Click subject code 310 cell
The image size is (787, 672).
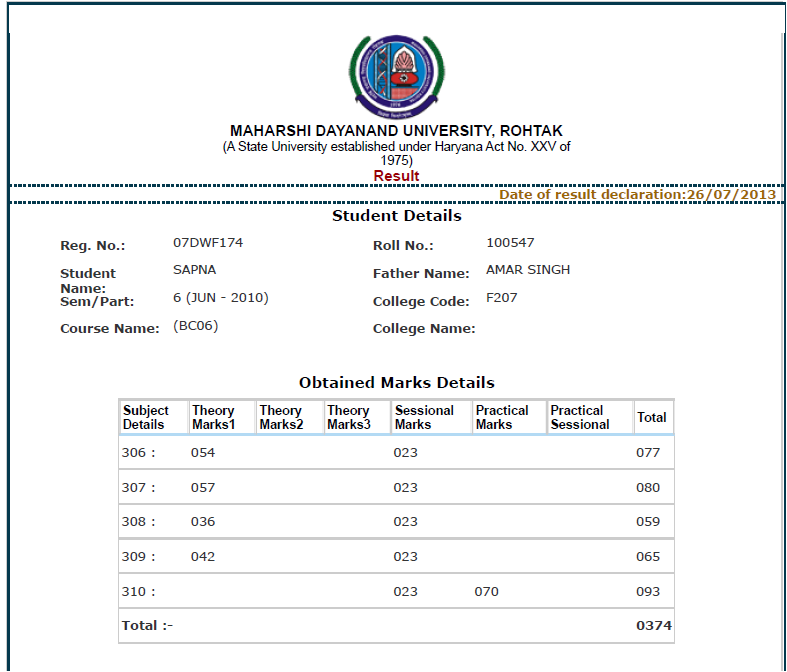point(139,592)
